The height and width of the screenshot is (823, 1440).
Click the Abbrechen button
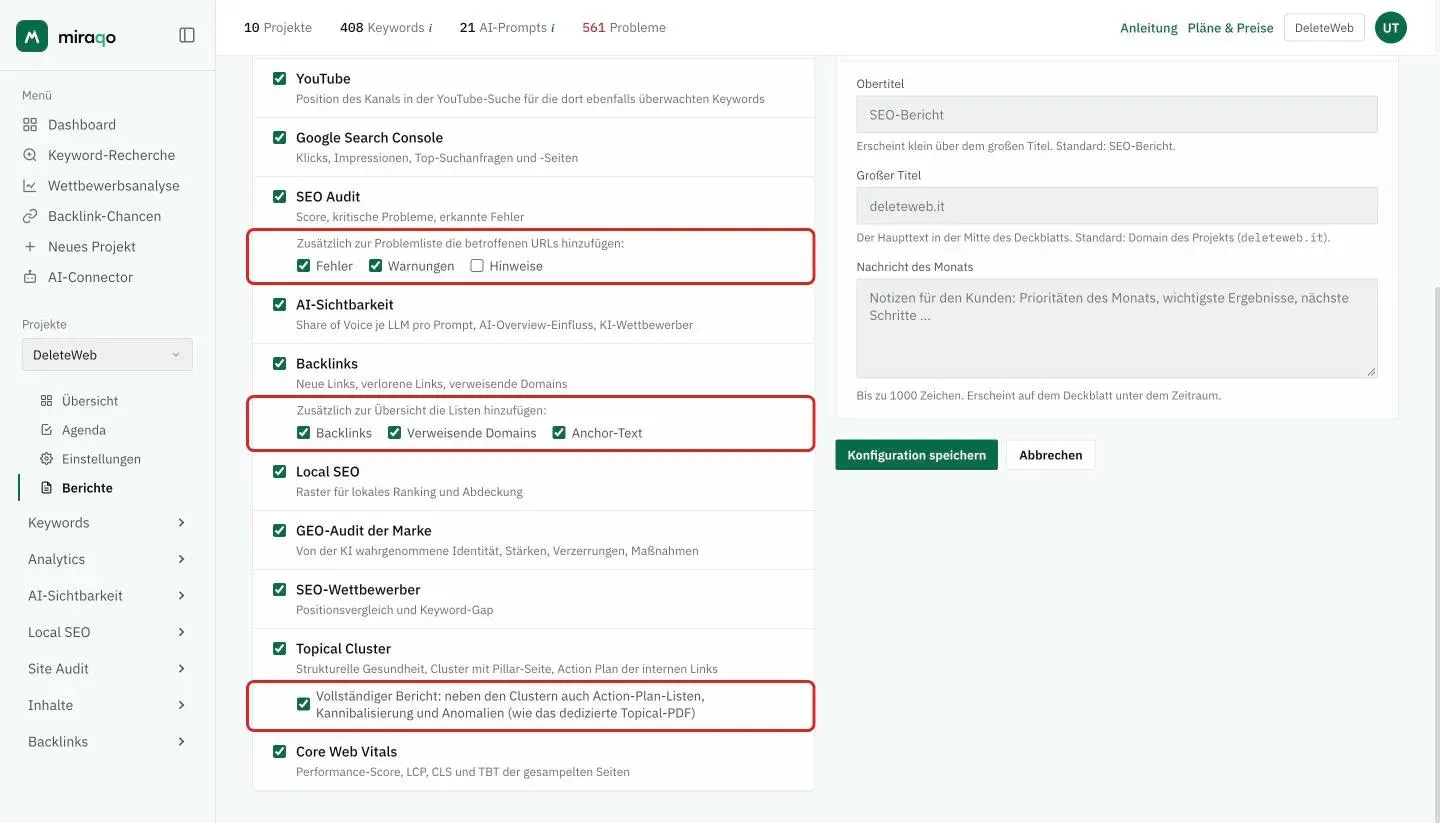point(1051,455)
